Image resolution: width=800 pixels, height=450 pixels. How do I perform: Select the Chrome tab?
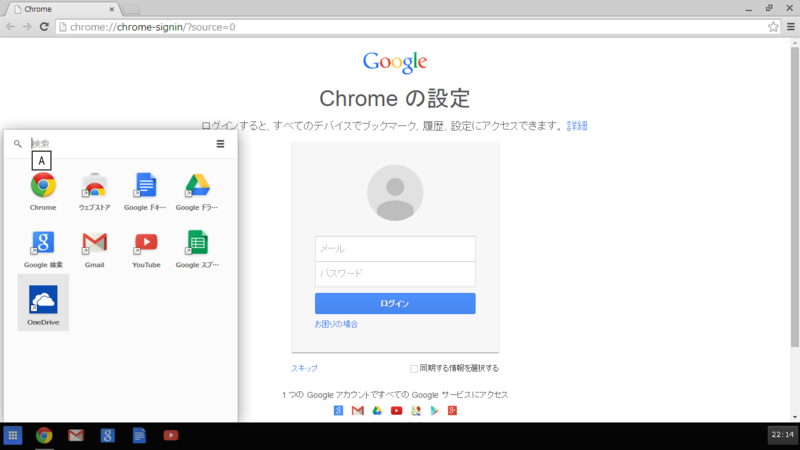click(61, 9)
